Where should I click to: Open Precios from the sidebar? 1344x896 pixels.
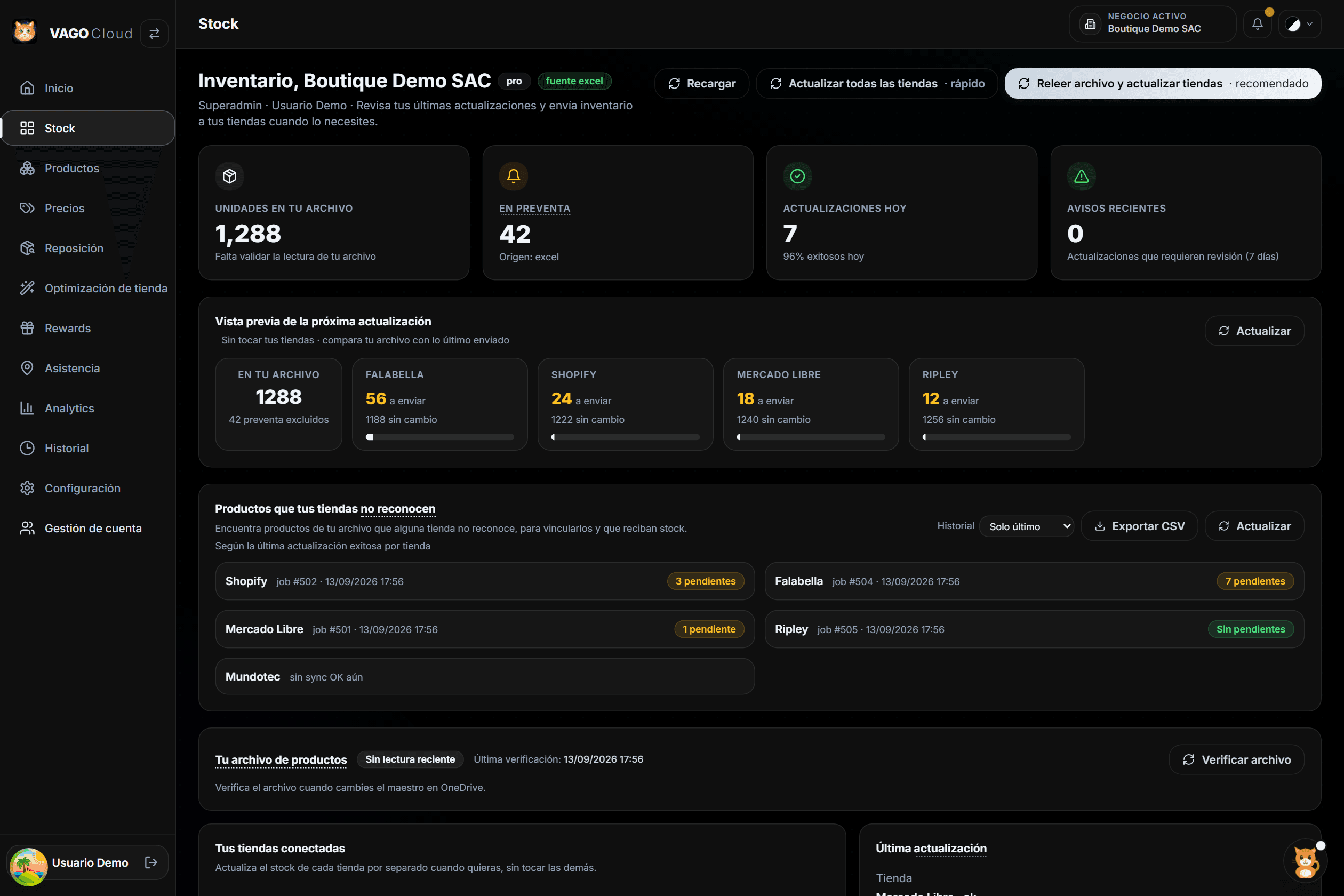point(87,208)
